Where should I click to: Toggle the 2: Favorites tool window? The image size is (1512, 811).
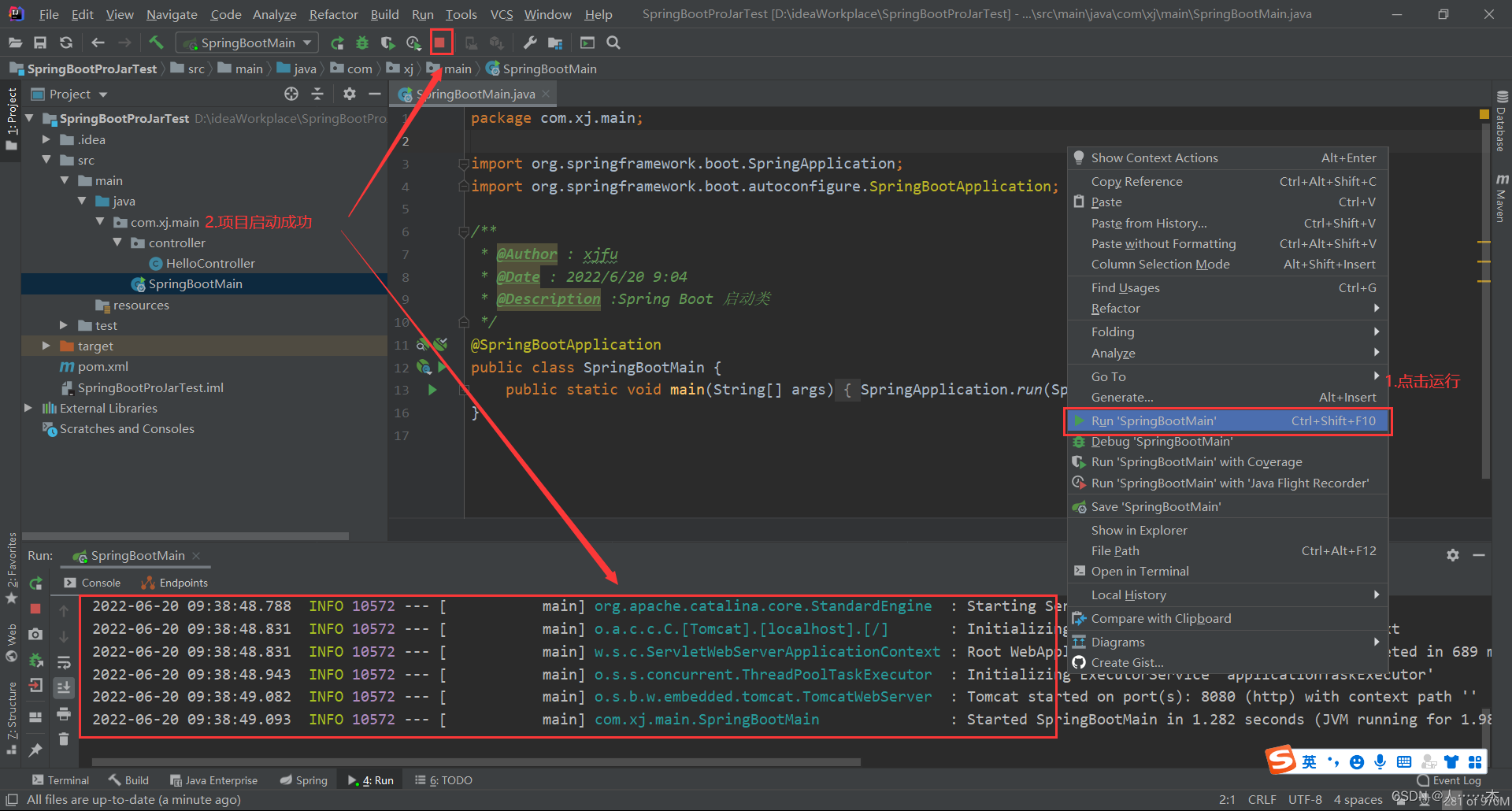[11, 567]
